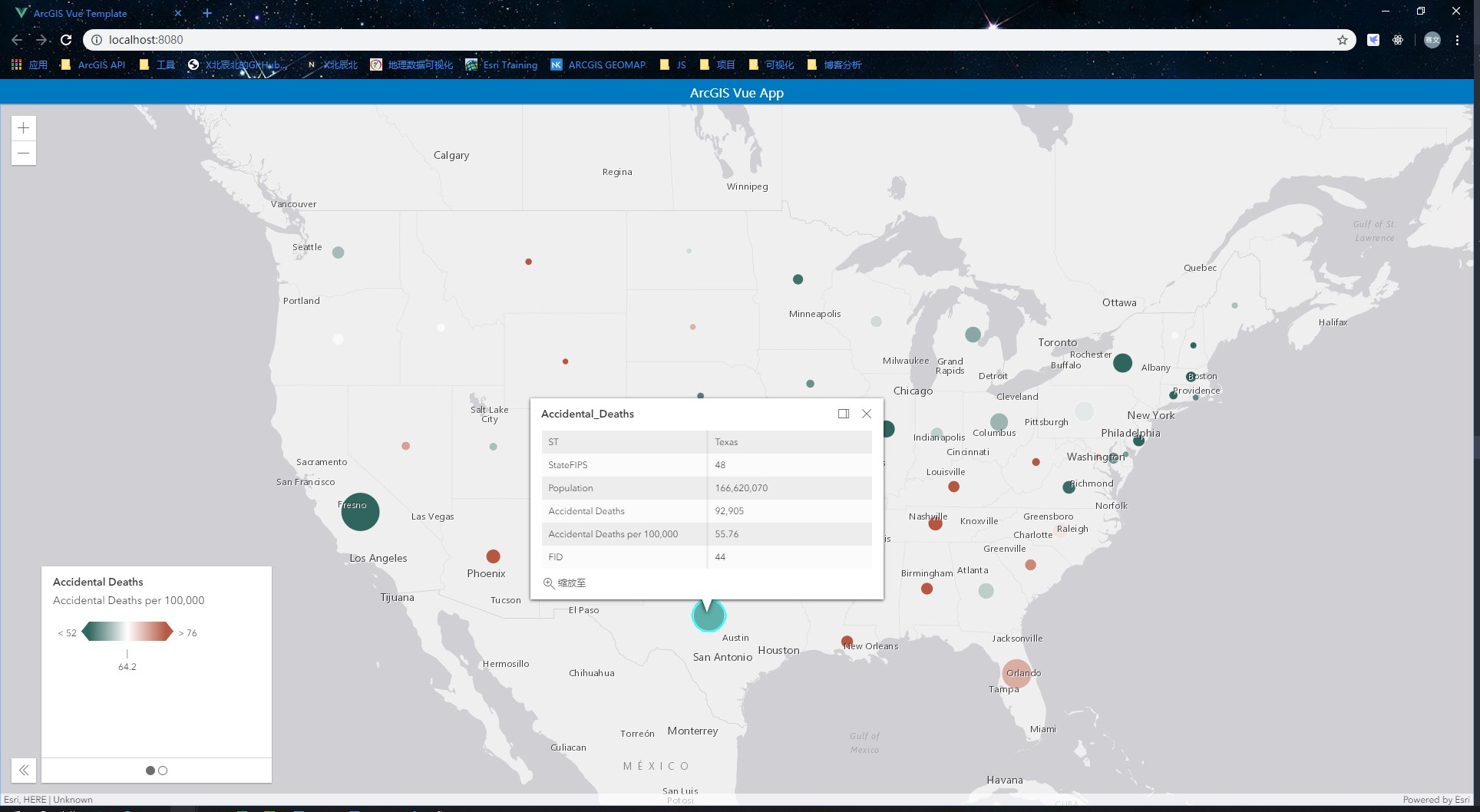Click the 166,620,070 population value

(742, 488)
